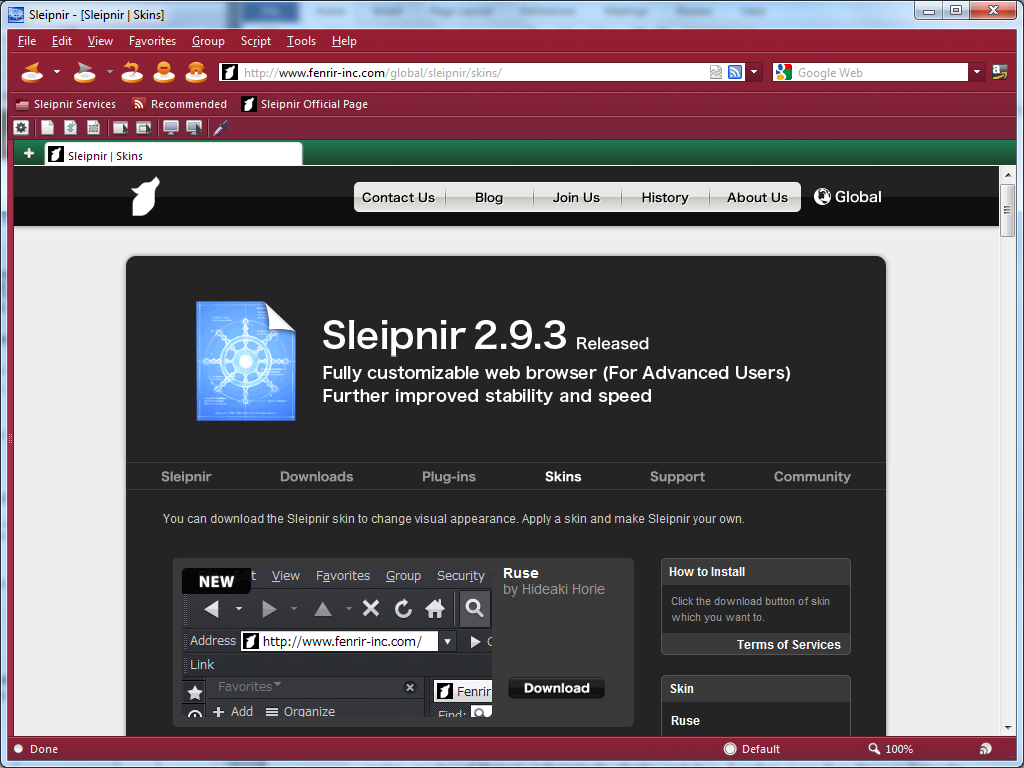Click the RSS feed icon beside the address bar
The width and height of the screenshot is (1024, 768).
[x=735, y=72]
